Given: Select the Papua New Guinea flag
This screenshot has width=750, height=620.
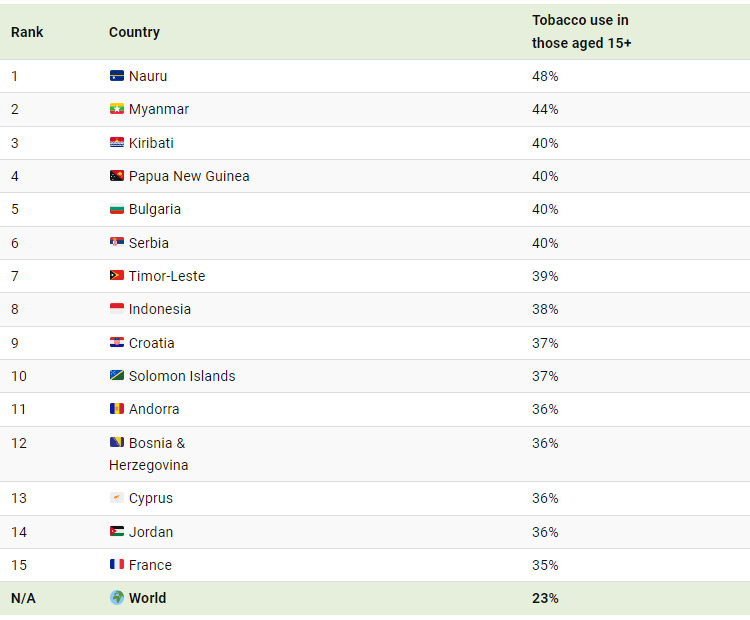Looking at the screenshot, I should point(116,176).
